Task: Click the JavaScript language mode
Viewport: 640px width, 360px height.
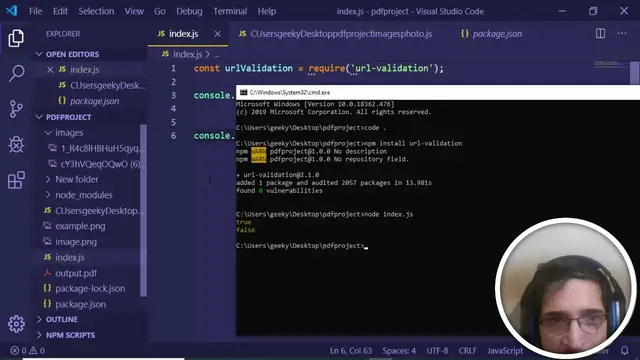Action: pos(505,351)
